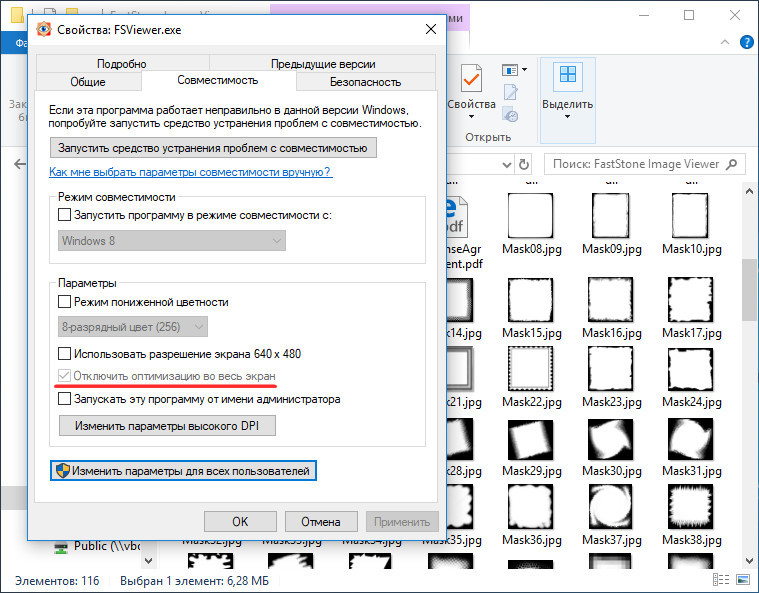Close the FSViewer.exe properties dialog
Screen dimensions: 759x593
point(430,30)
